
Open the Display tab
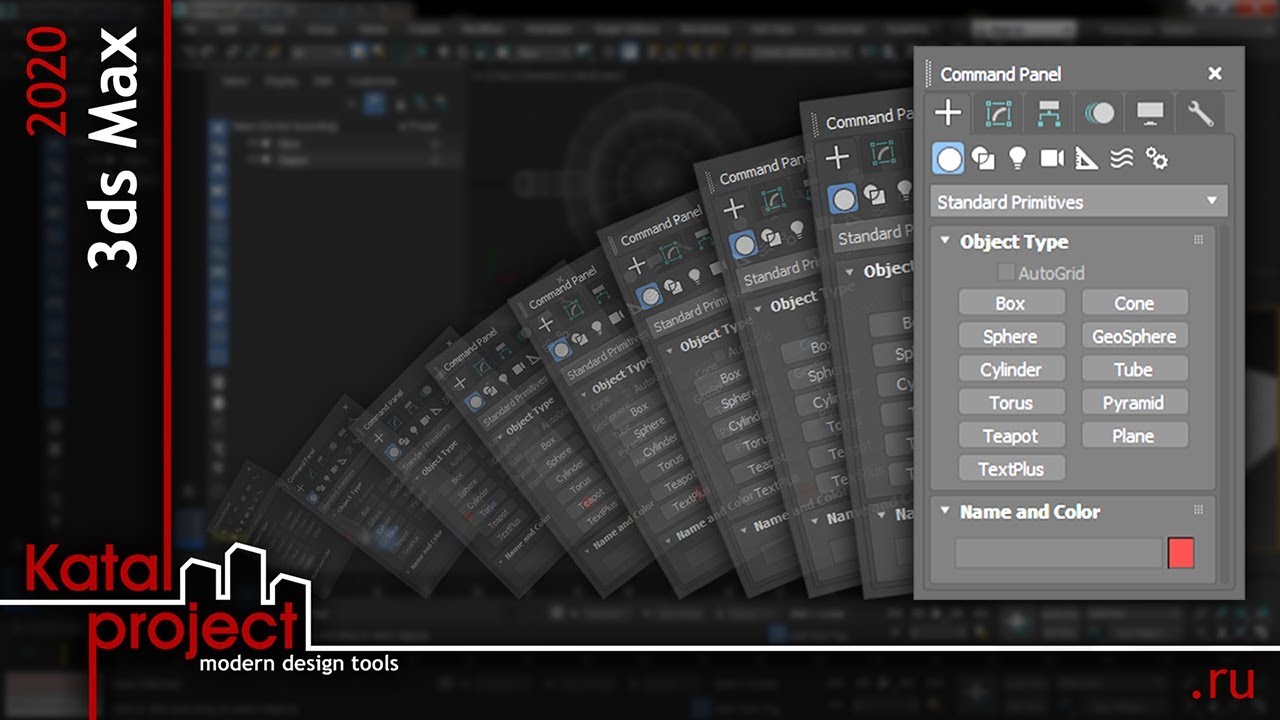tap(1149, 114)
